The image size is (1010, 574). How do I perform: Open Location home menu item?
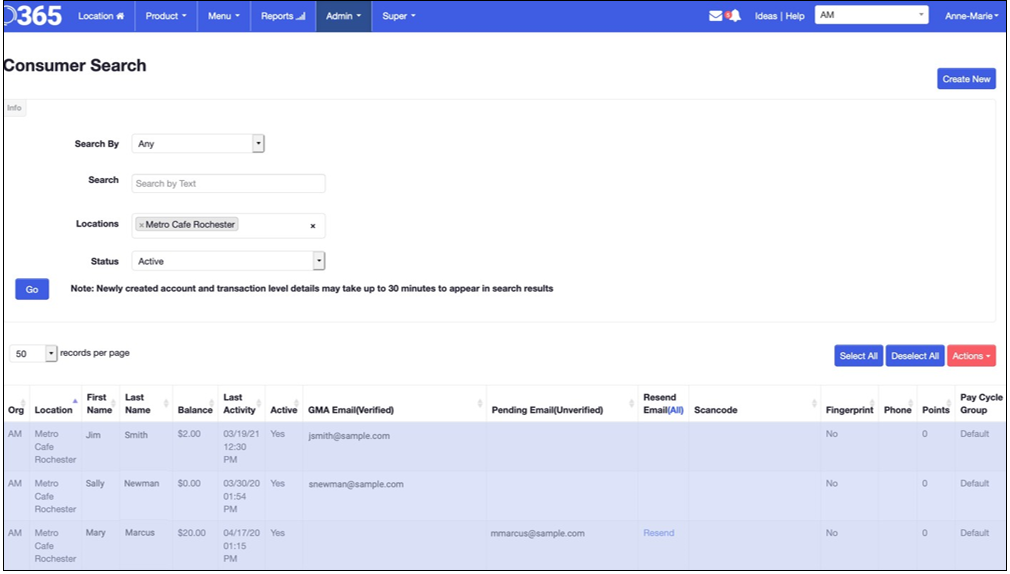(x=101, y=16)
